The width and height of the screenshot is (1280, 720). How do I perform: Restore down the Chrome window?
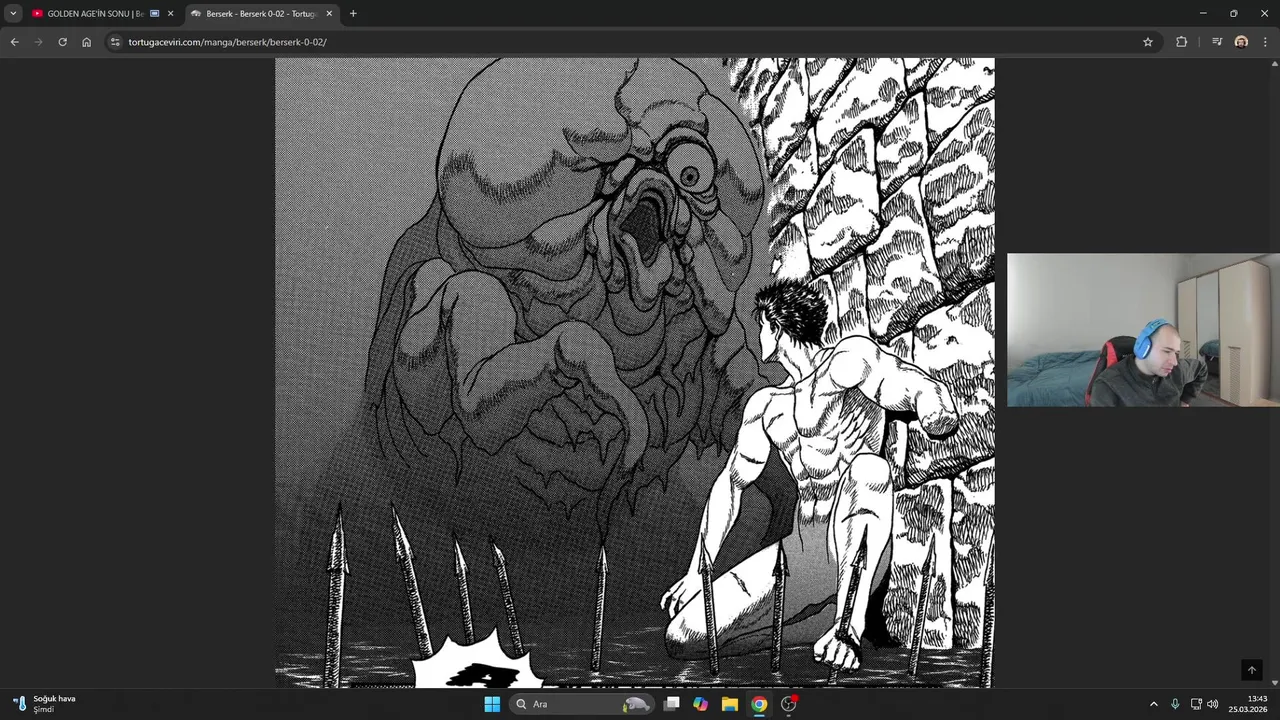1234,14
